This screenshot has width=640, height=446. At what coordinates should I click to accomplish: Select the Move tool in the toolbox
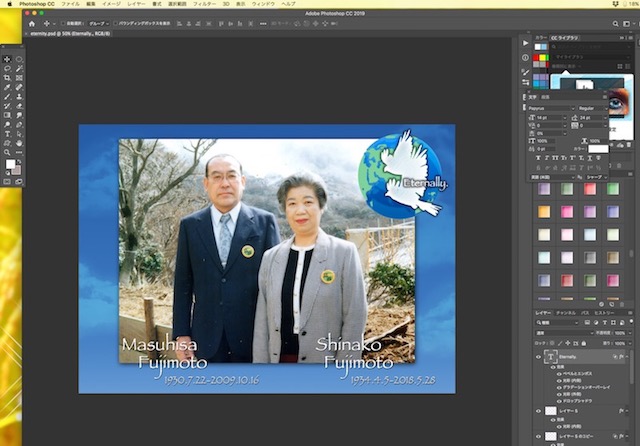tap(7, 59)
